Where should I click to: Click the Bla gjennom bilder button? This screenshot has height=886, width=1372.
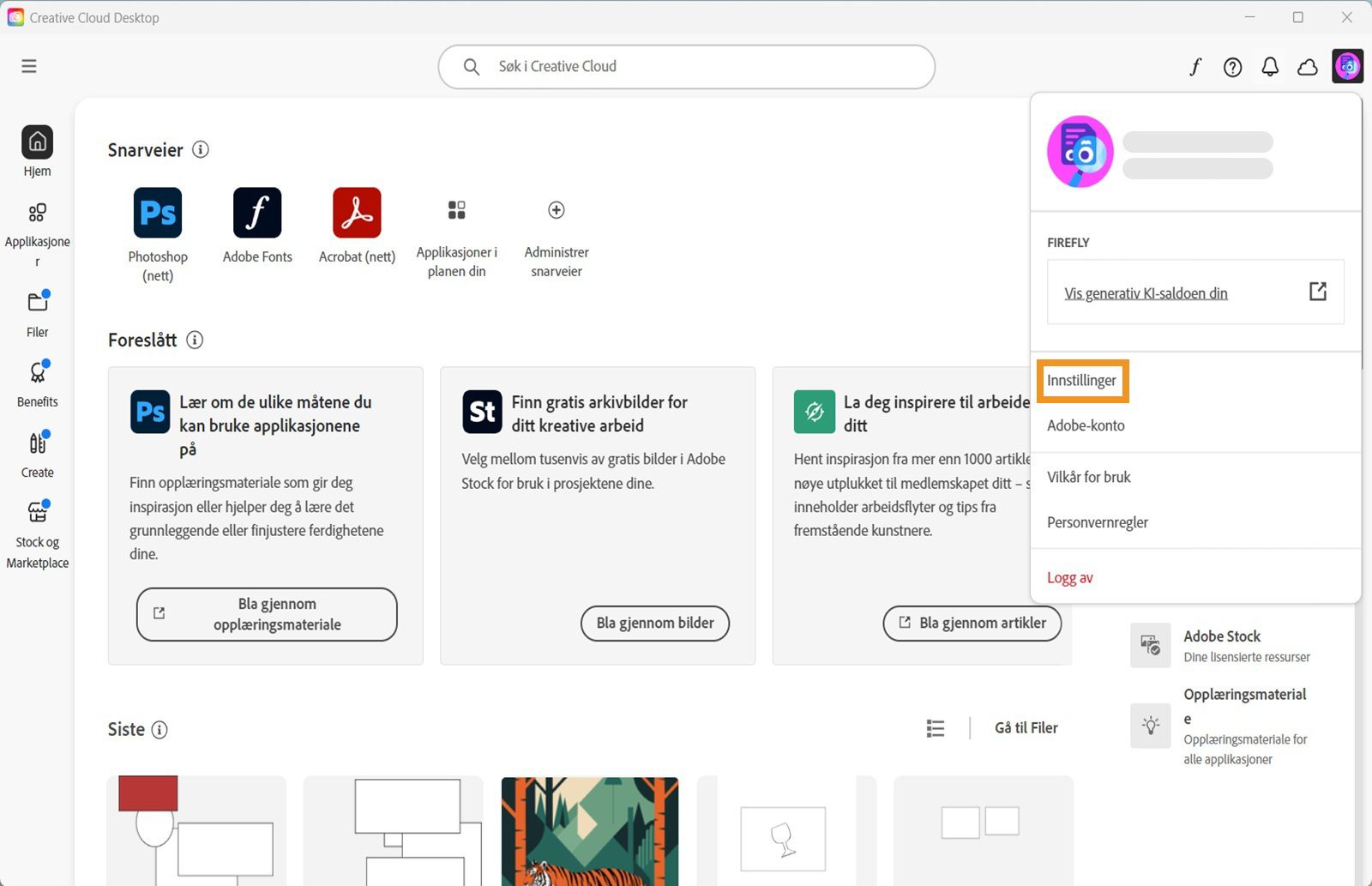click(655, 623)
